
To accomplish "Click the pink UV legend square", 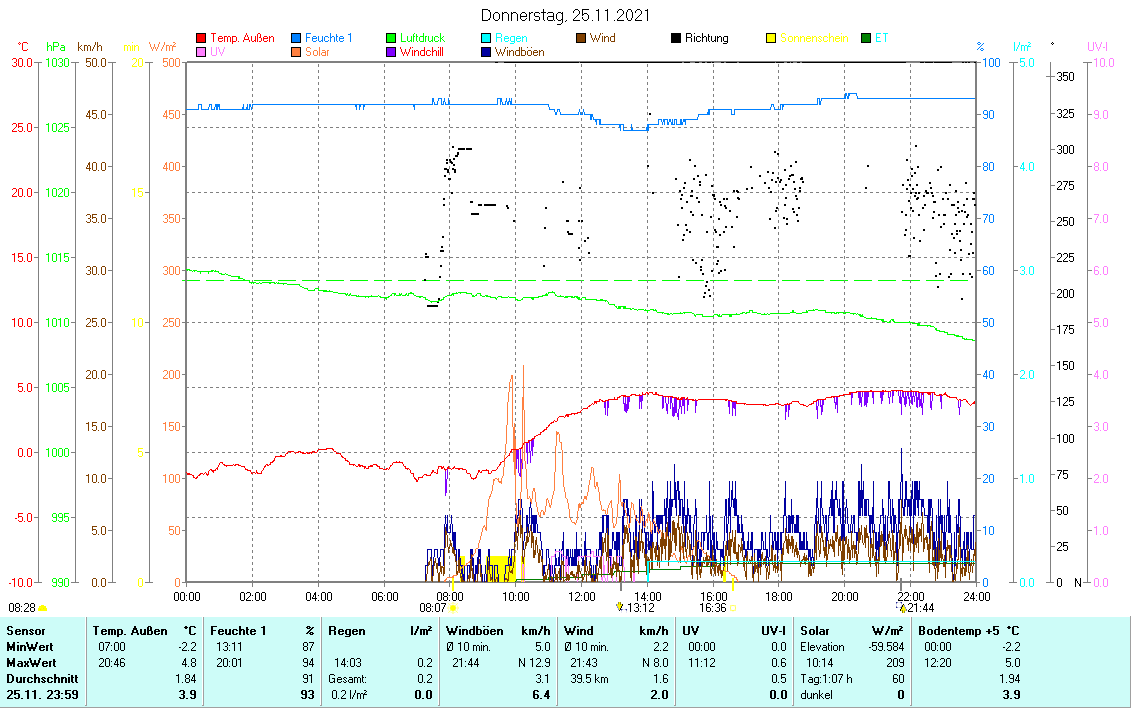I will click(x=201, y=52).
